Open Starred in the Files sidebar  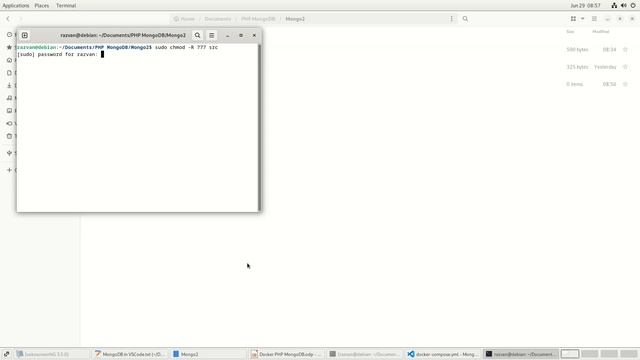9,47
